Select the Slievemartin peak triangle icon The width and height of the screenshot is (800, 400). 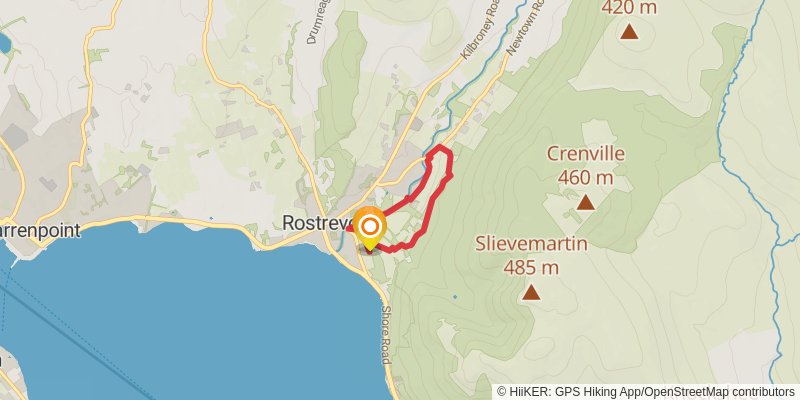click(532, 292)
